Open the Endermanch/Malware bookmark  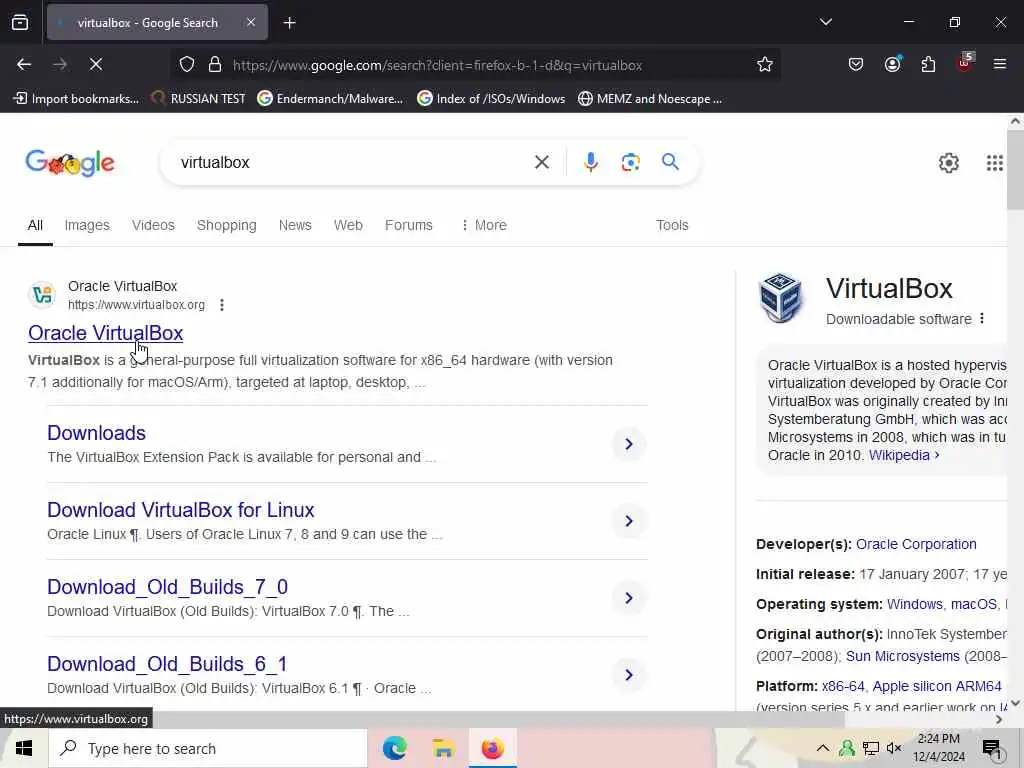[330, 99]
